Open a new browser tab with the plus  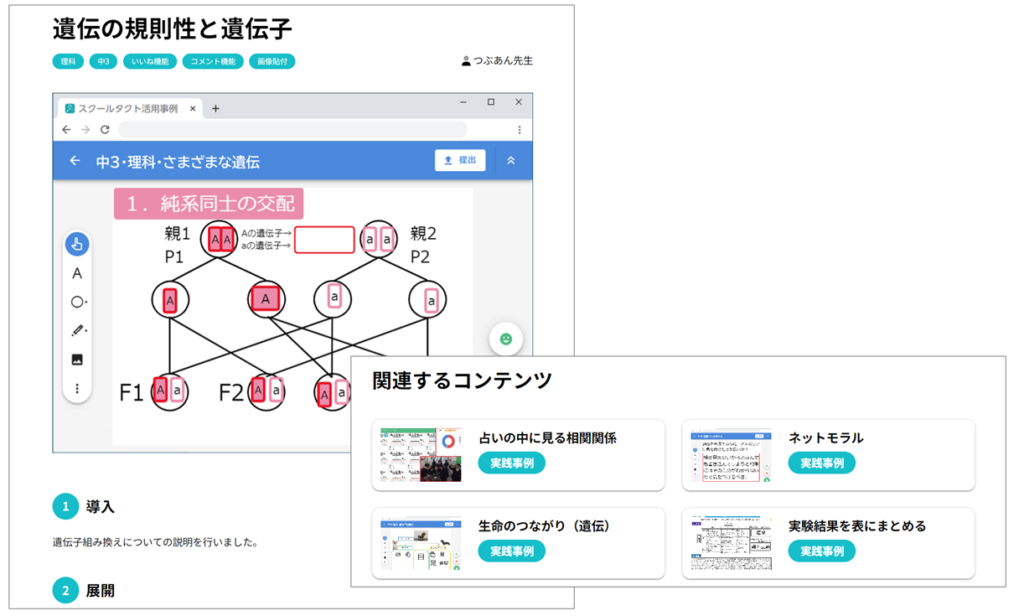(216, 109)
